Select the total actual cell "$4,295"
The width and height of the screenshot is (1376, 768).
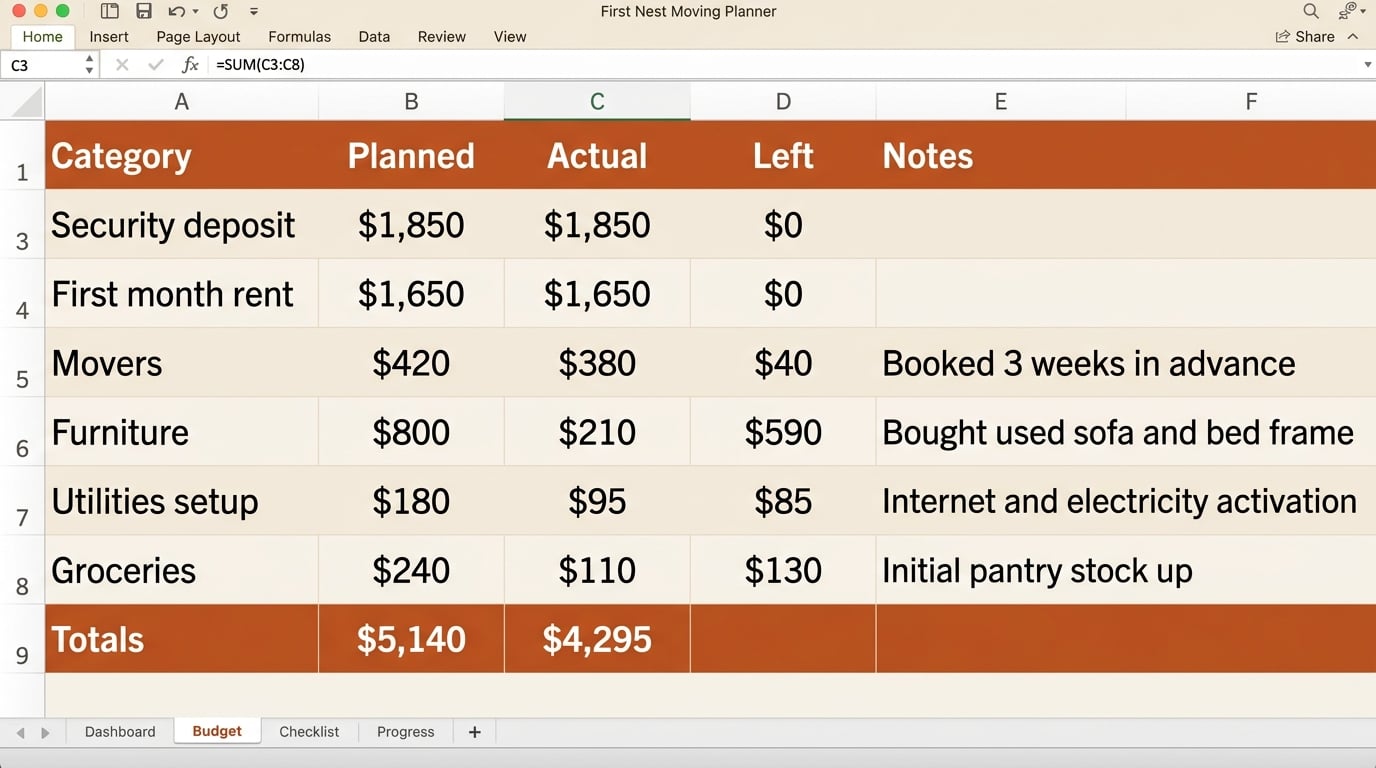(x=597, y=639)
